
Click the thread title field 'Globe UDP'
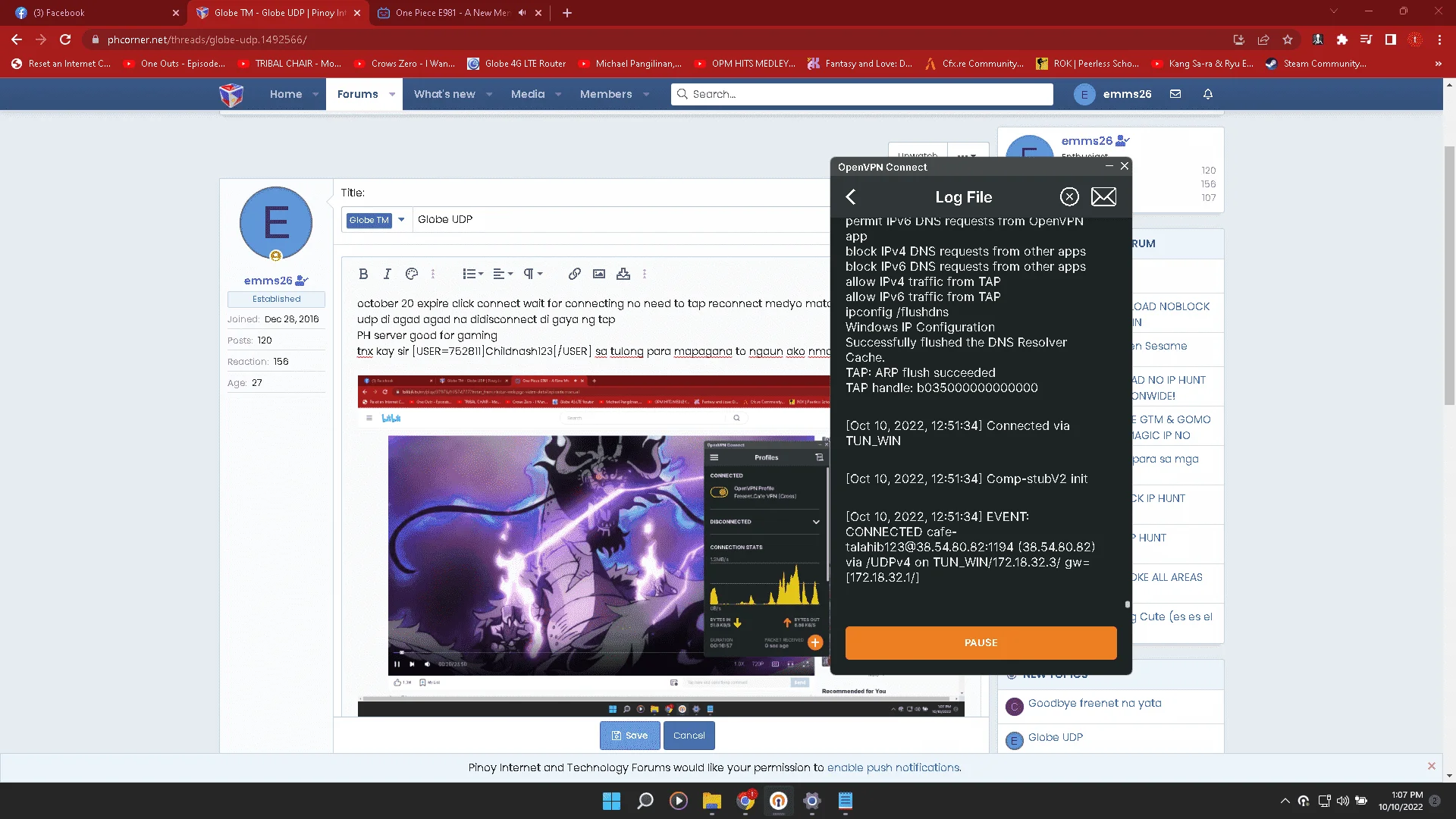pos(622,220)
